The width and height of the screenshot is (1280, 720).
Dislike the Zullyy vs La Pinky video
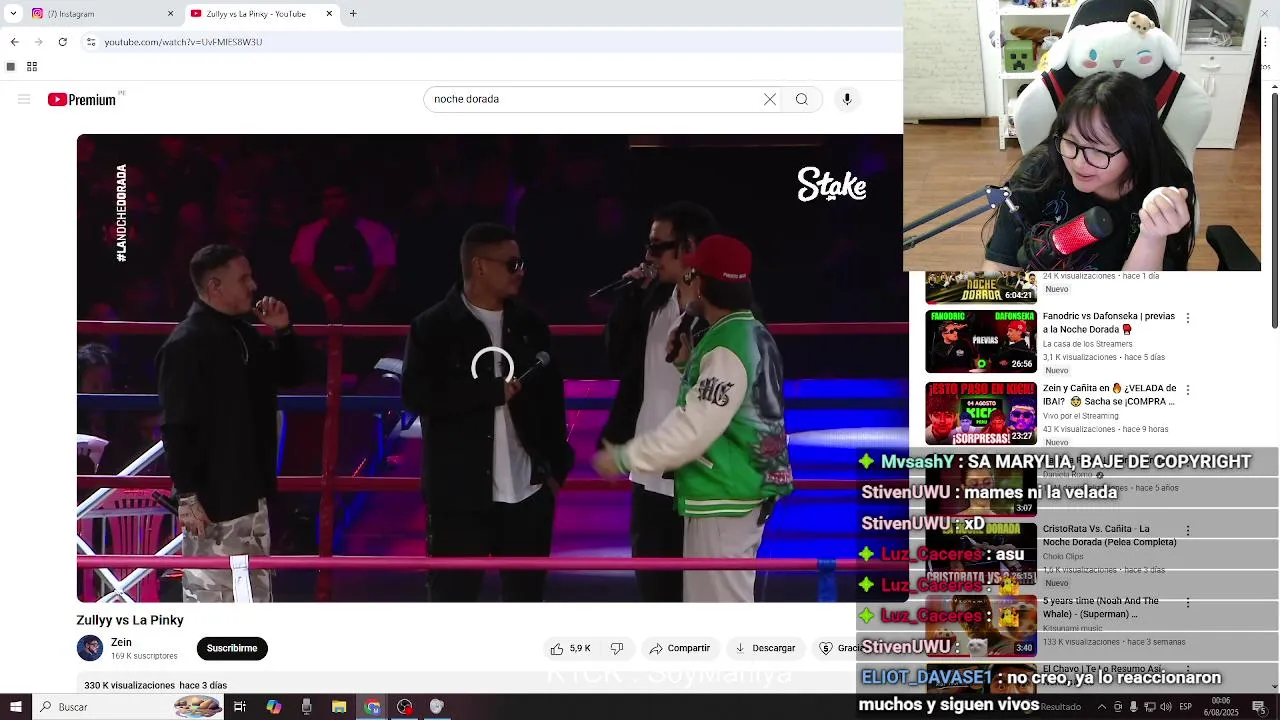click(617, 648)
